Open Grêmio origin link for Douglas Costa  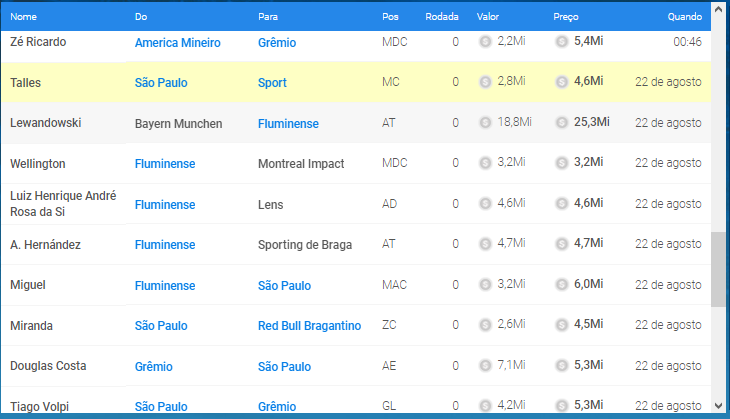154,366
